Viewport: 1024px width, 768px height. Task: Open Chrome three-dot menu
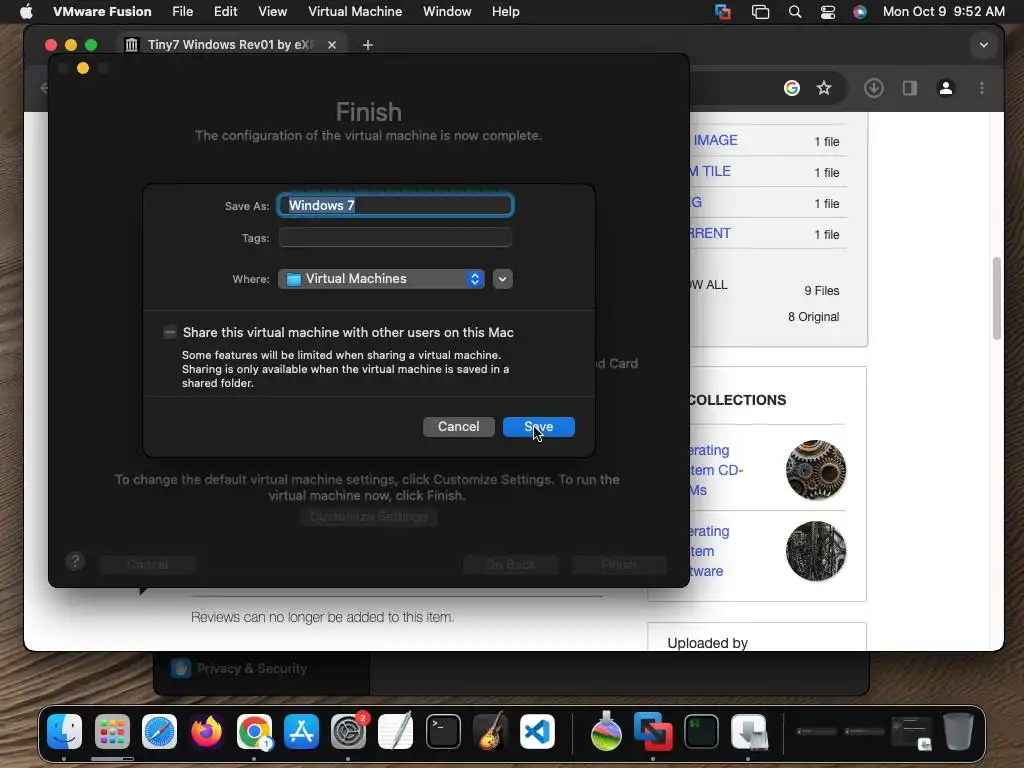coord(982,88)
